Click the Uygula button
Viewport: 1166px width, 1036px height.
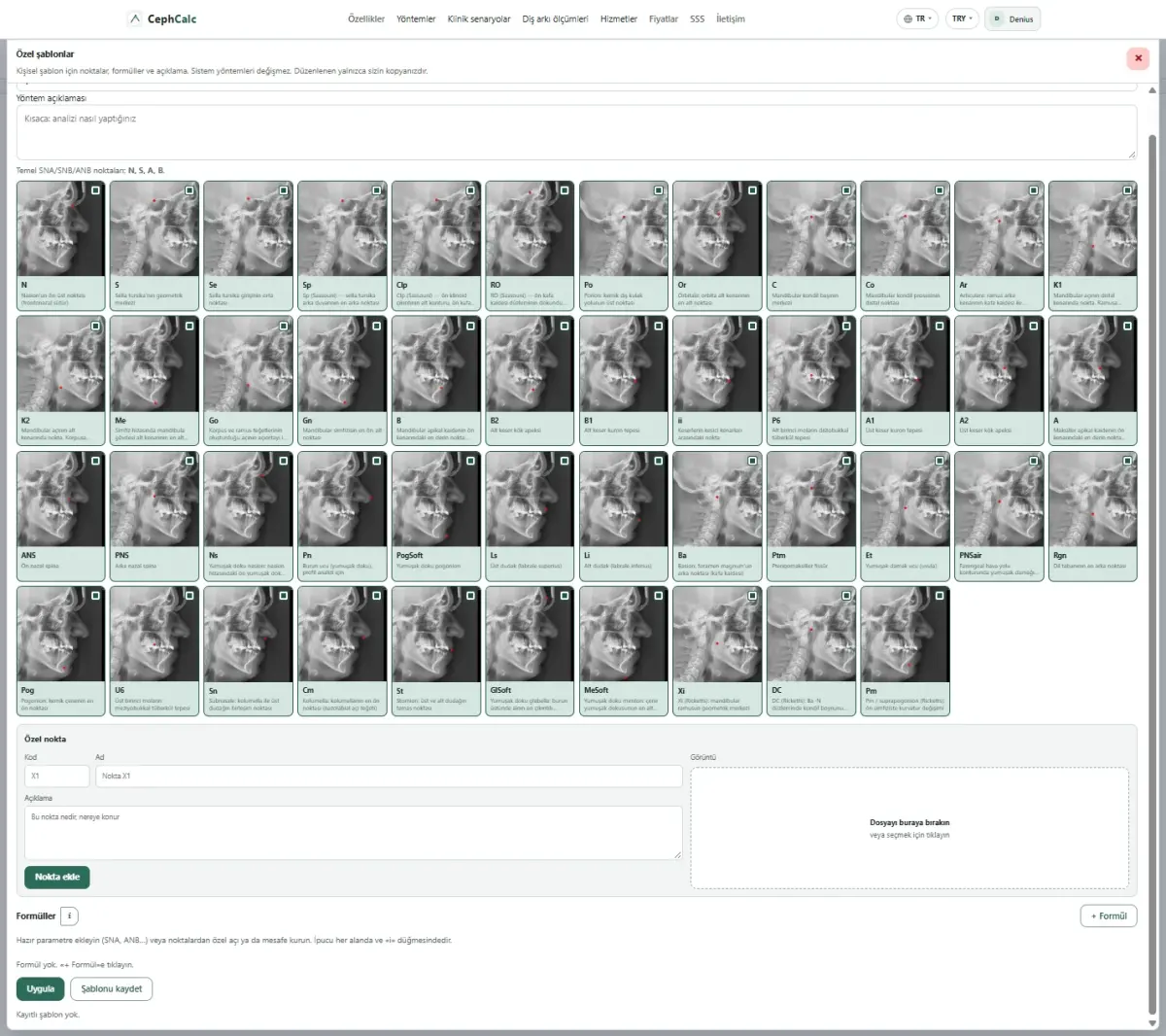[41, 988]
